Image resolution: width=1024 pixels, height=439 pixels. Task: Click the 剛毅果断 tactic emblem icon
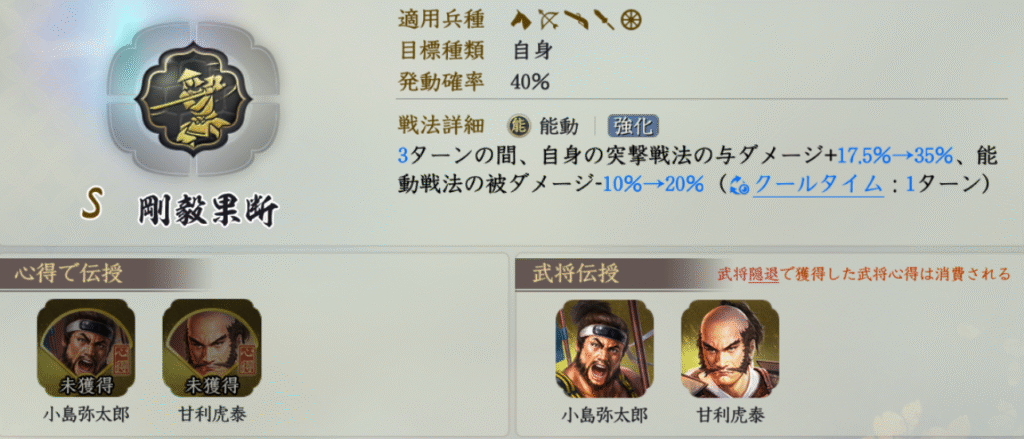click(x=193, y=99)
